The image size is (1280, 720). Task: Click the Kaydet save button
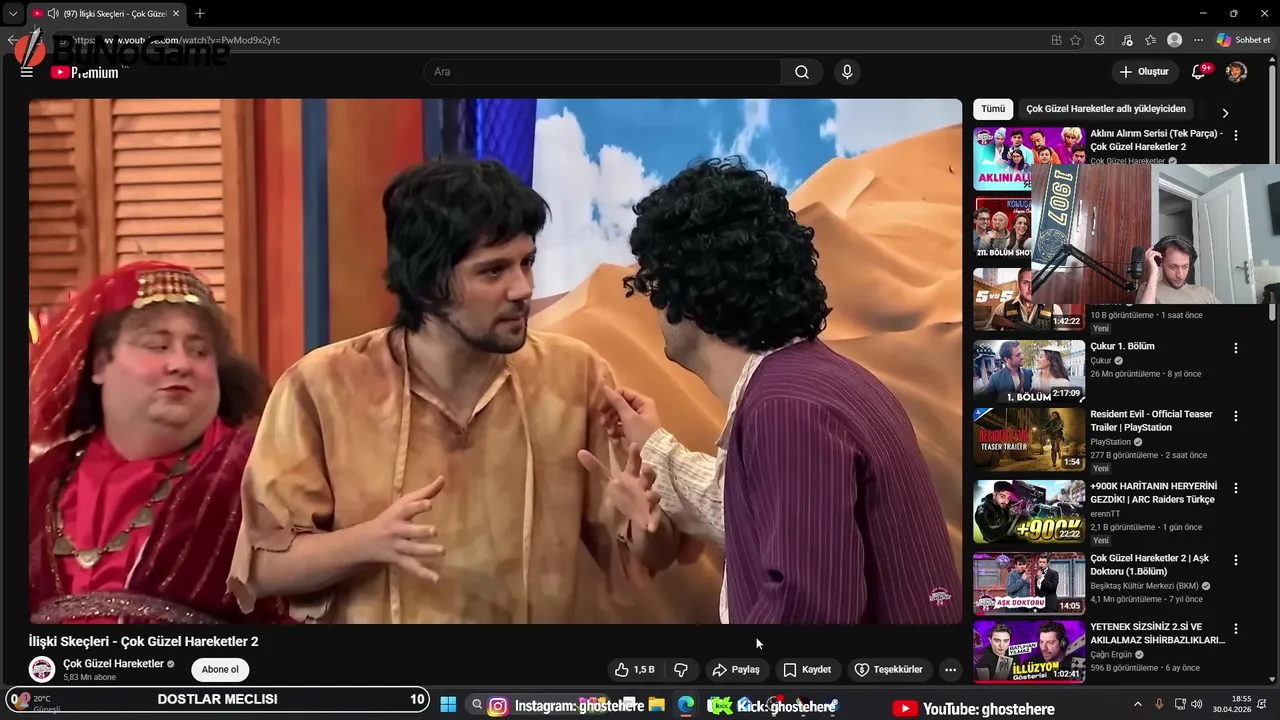806,670
